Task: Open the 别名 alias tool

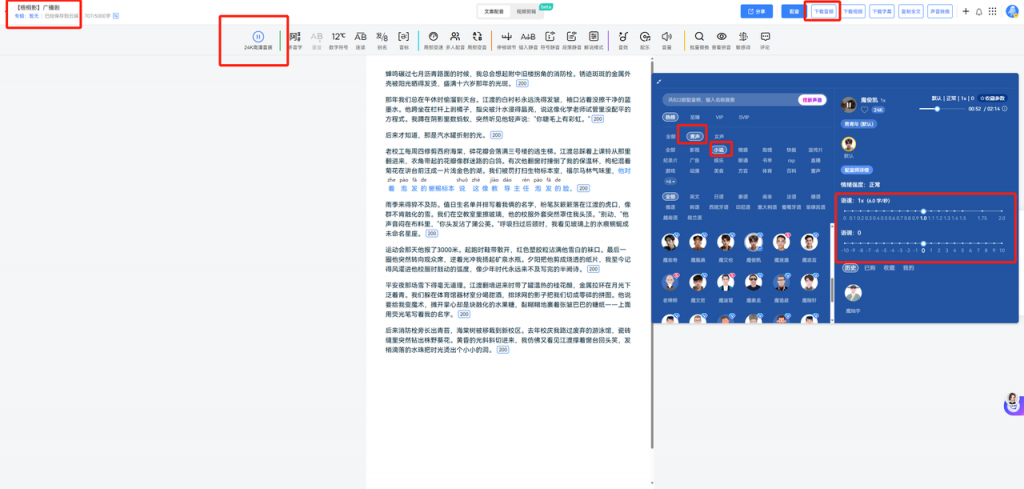Action: pos(382,40)
